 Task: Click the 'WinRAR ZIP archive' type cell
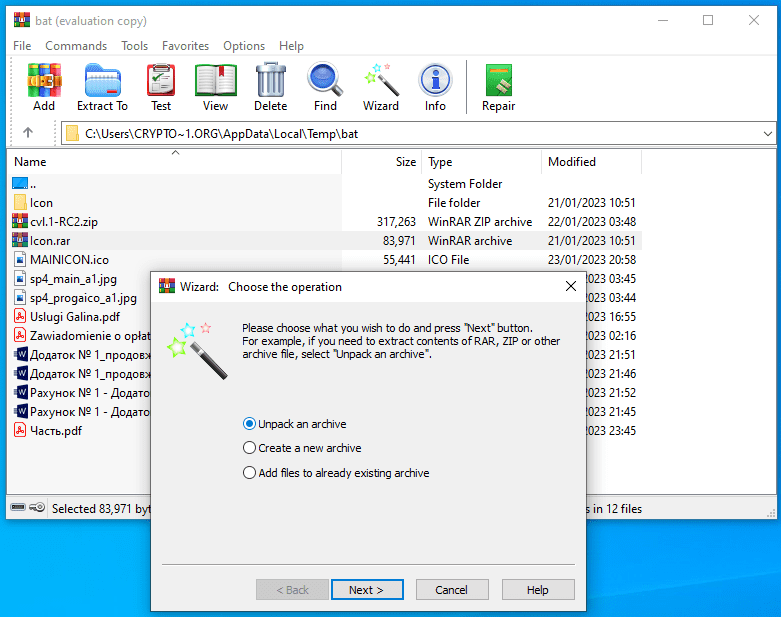[x=480, y=222]
